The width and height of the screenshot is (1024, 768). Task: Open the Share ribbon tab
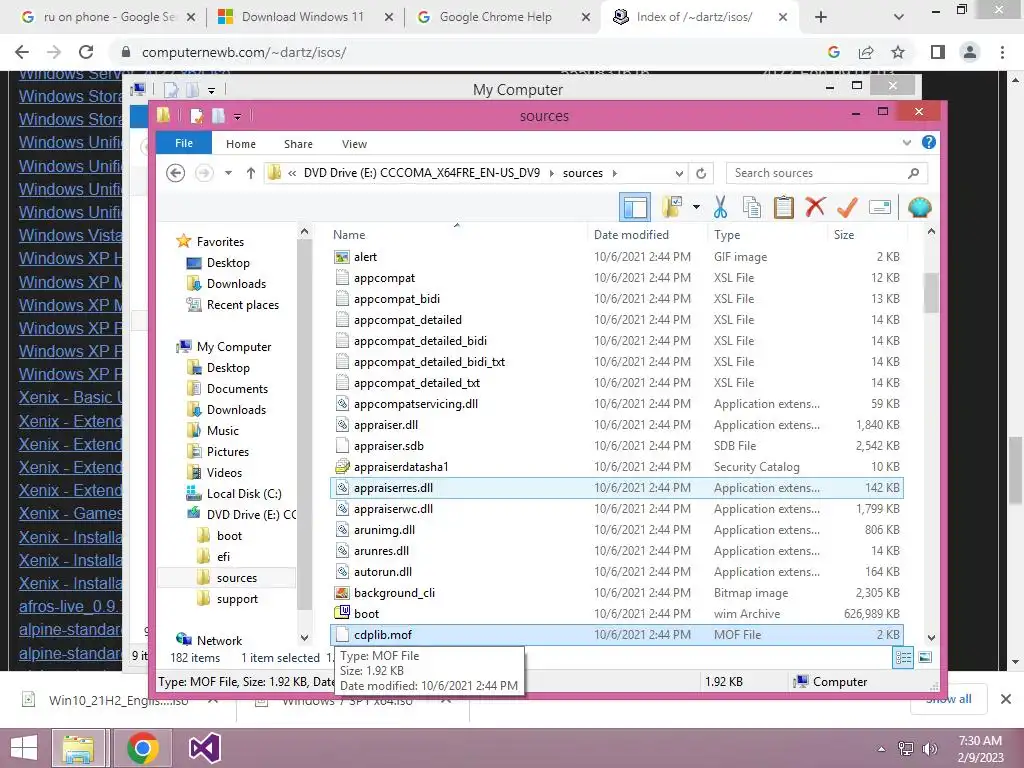[298, 144]
